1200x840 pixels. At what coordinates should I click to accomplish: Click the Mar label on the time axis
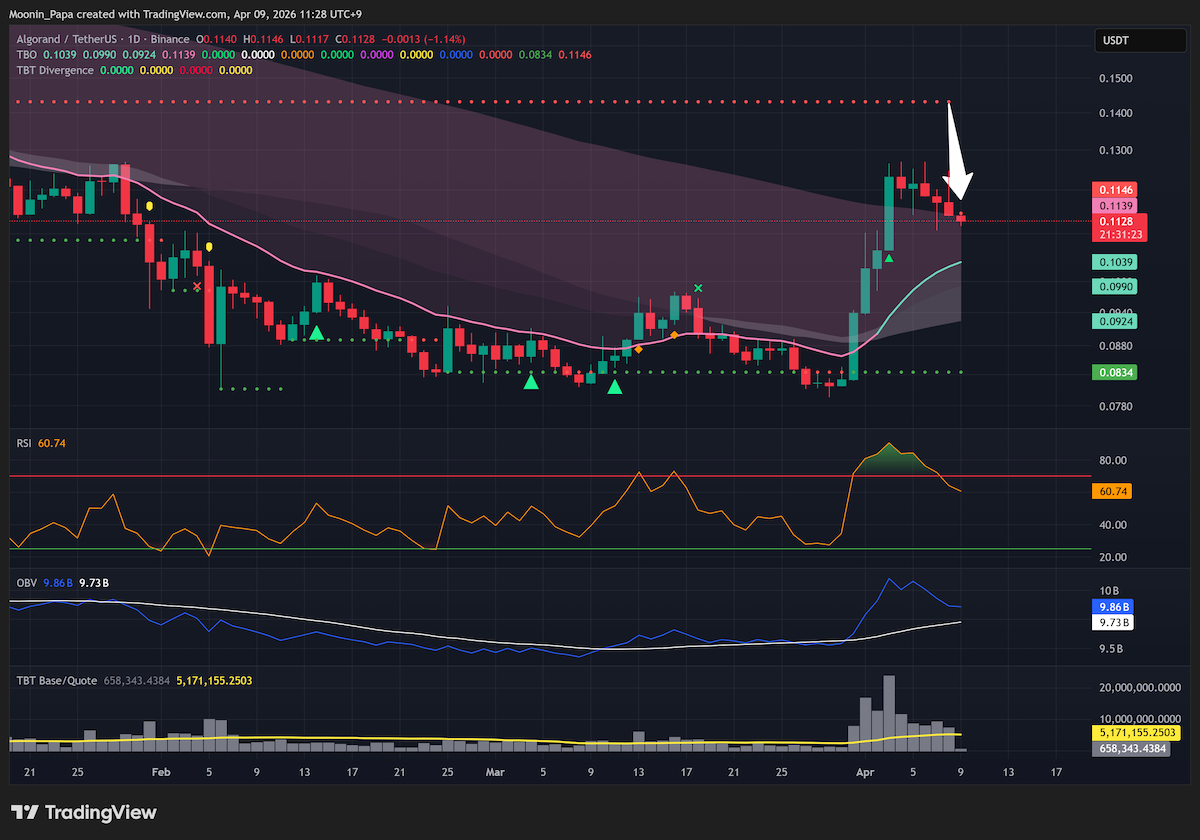(x=496, y=773)
